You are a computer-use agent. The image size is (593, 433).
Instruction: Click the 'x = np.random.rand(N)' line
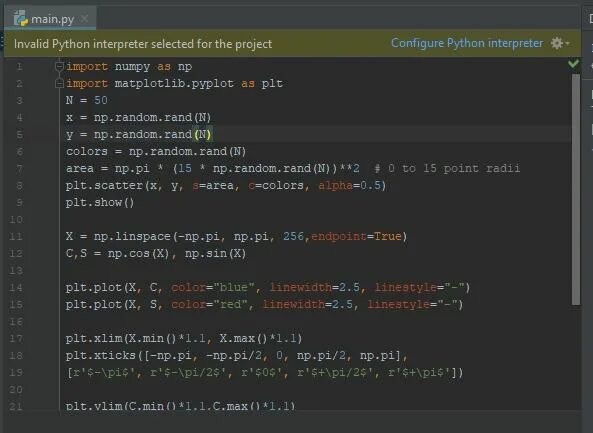[x=138, y=118]
